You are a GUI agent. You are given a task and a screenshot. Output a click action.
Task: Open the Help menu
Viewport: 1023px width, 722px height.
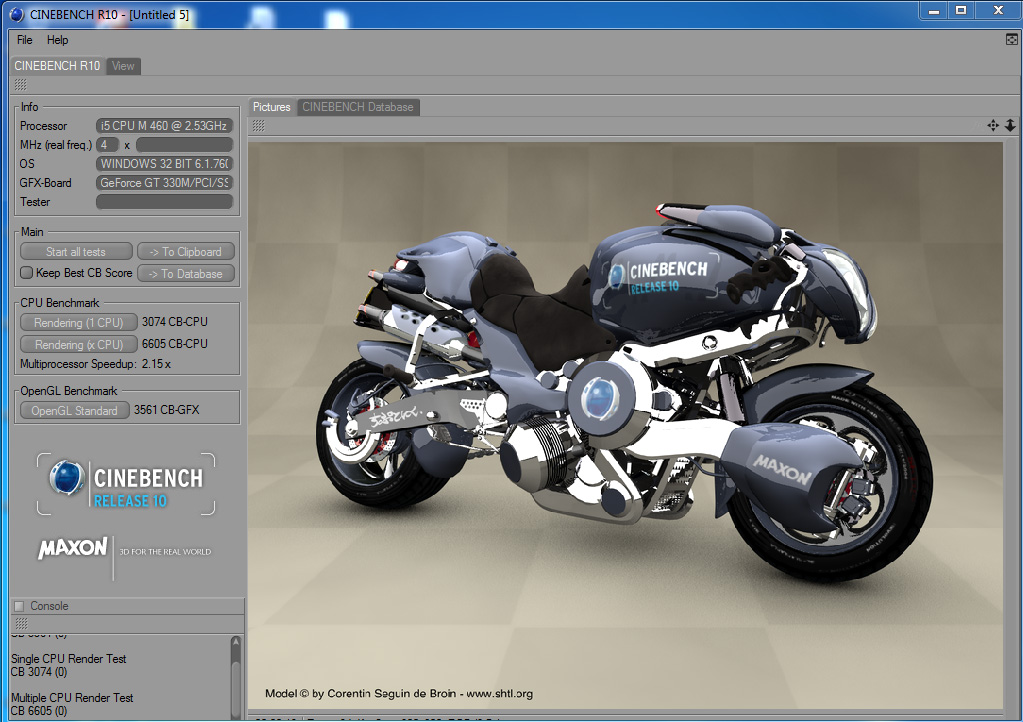point(57,40)
